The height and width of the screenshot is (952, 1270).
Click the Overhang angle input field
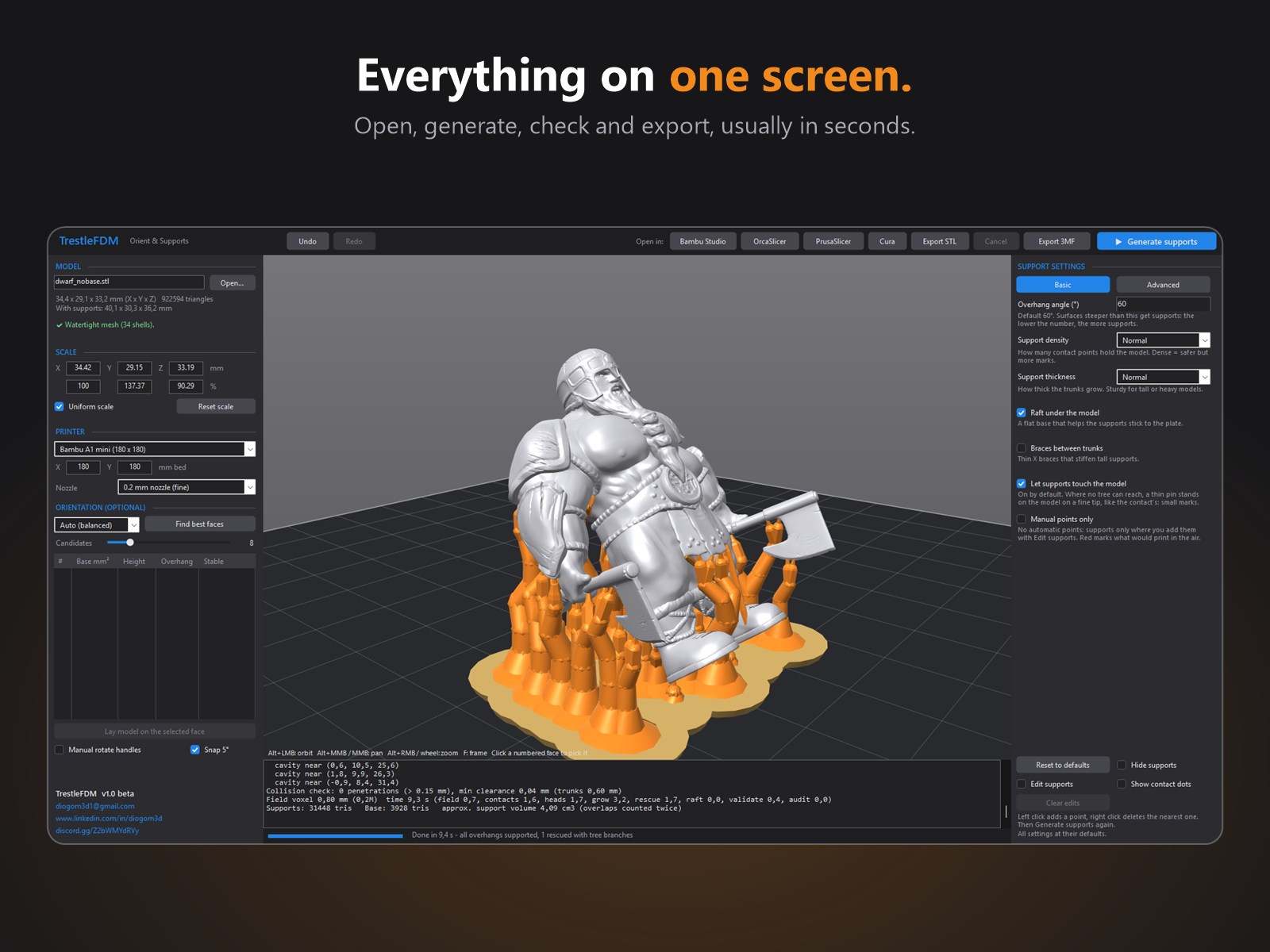(x=1163, y=304)
